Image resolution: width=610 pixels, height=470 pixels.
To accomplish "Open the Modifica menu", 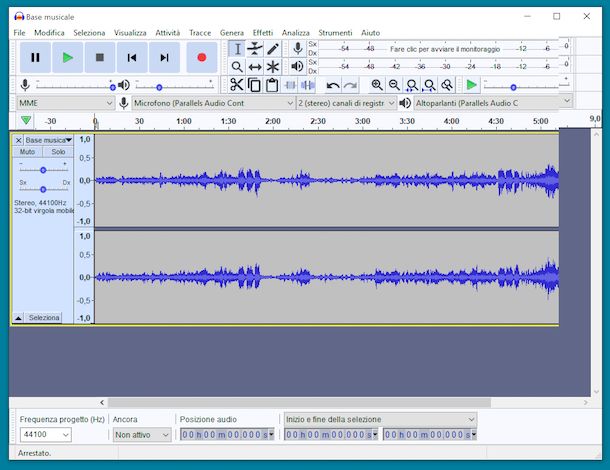I will point(49,33).
